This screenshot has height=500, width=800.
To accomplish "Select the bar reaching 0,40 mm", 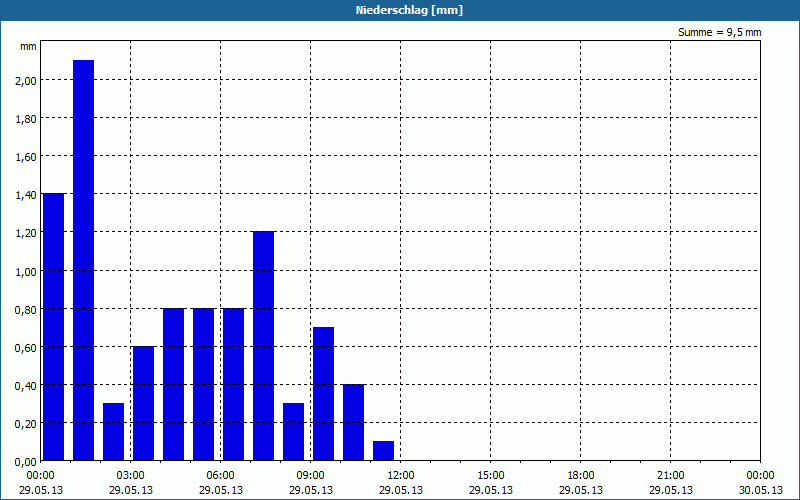I will [354, 422].
